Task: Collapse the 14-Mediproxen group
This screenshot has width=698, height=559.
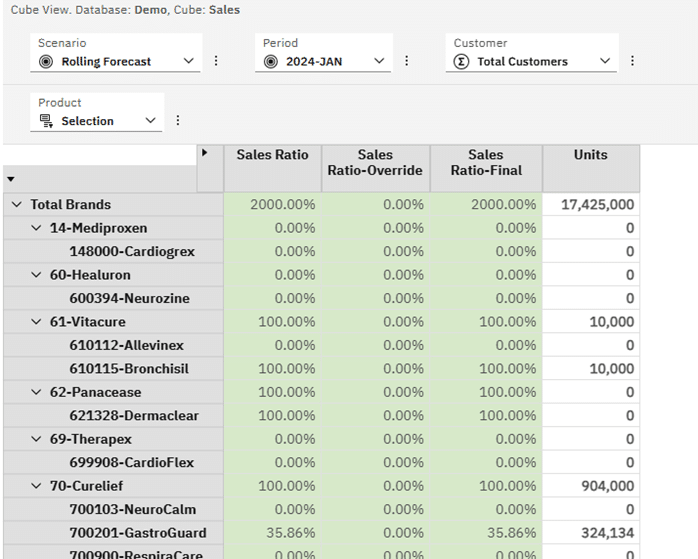Action: 36,228
